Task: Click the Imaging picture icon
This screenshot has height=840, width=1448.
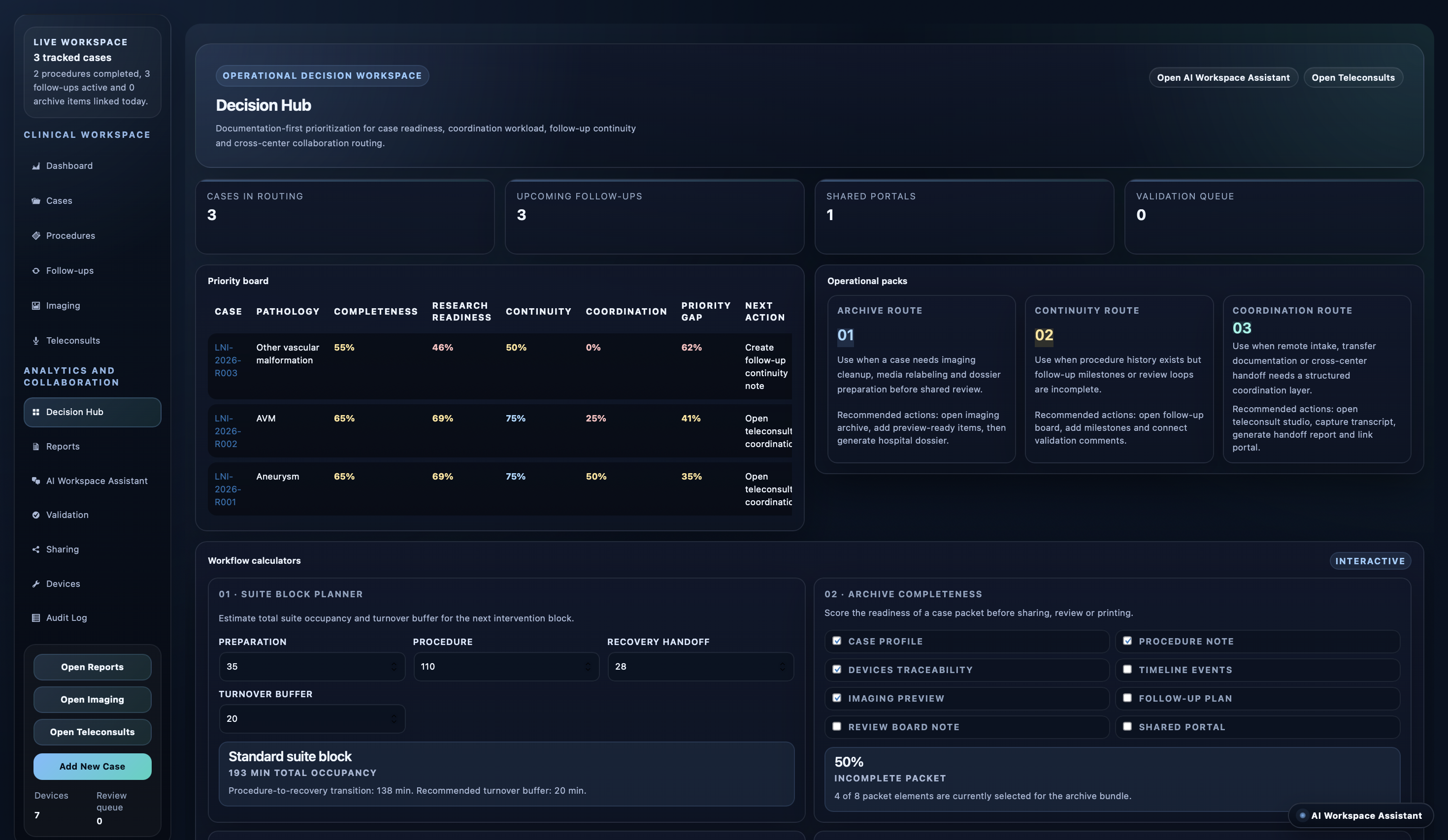Action: click(35, 306)
